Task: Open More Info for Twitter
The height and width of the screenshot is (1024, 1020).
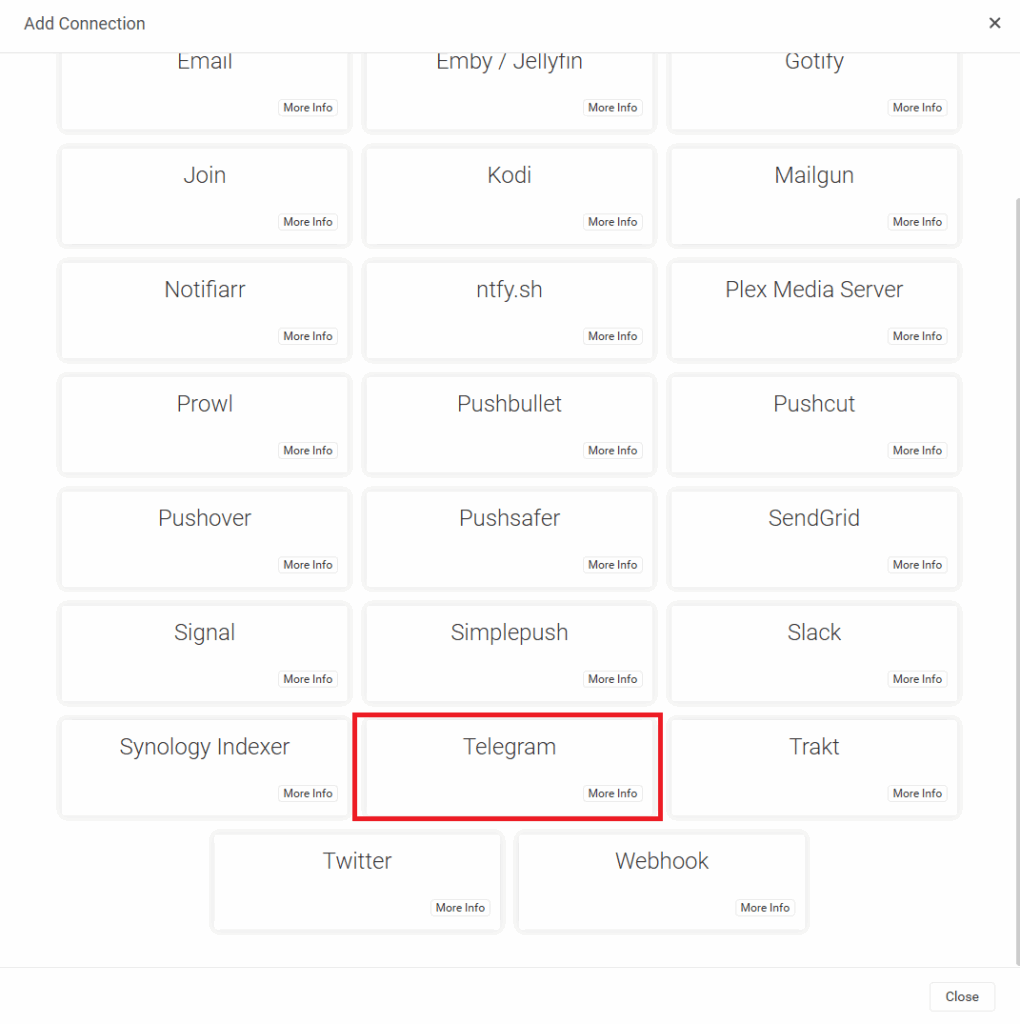Action: (x=460, y=907)
